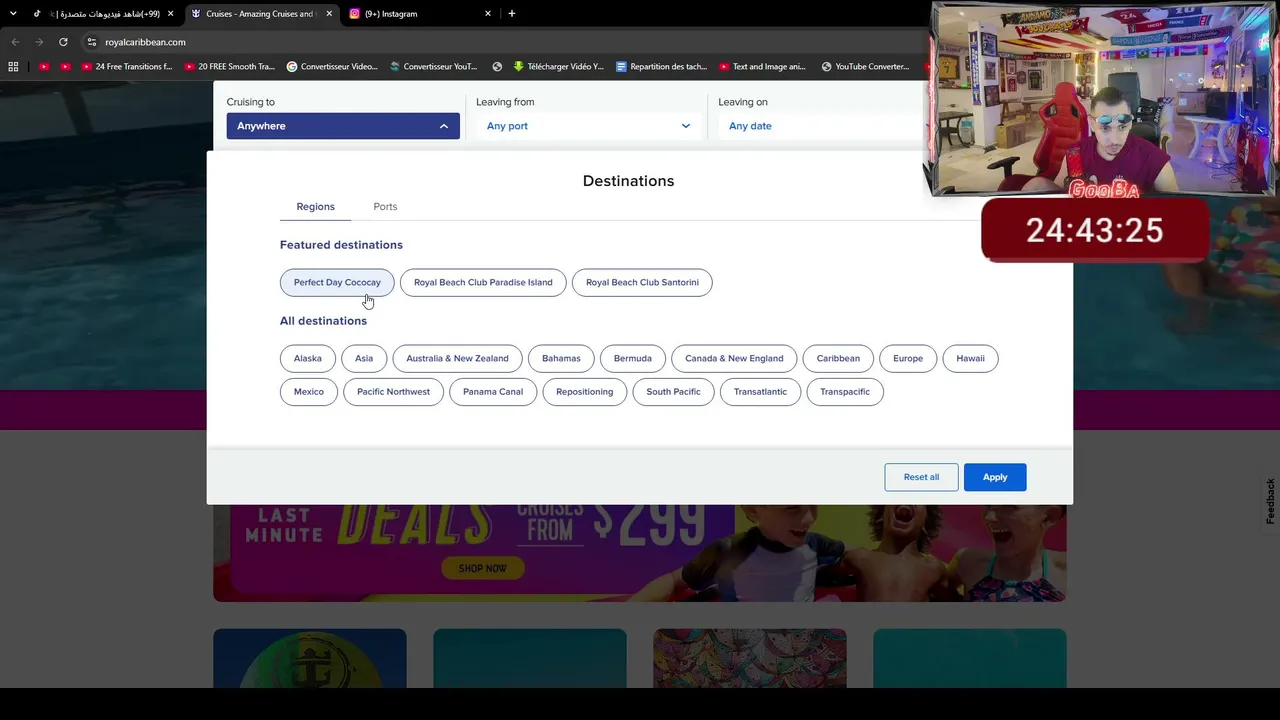Close the Cruises browser tab
Viewport: 1280px width, 720px height.
329,14
